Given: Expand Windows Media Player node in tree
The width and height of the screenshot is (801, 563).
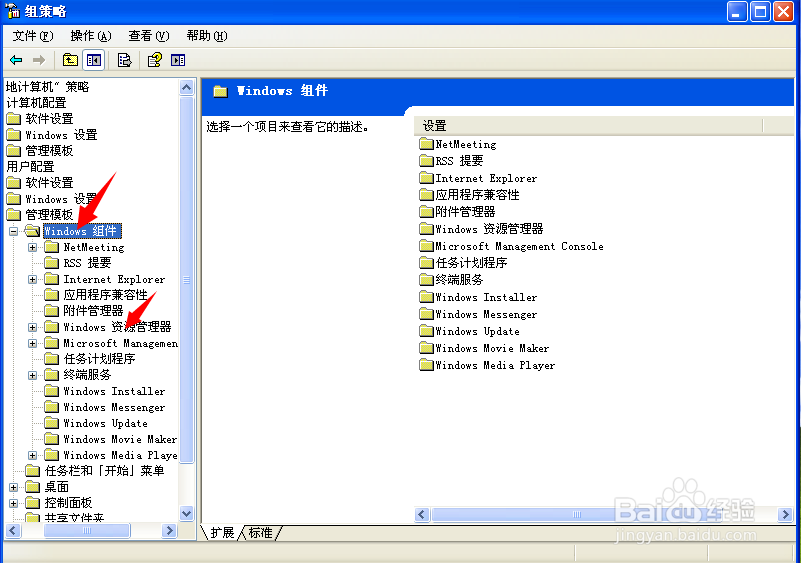Looking at the screenshot, I should pyautogui.click(x=32, y=455).
